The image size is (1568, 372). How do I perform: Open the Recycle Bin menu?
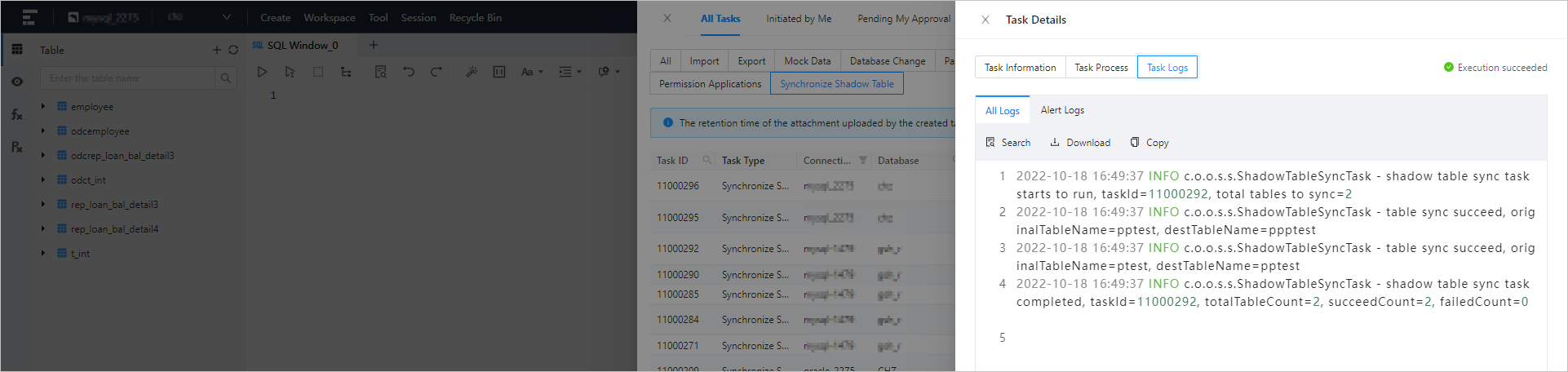(476, 17)
